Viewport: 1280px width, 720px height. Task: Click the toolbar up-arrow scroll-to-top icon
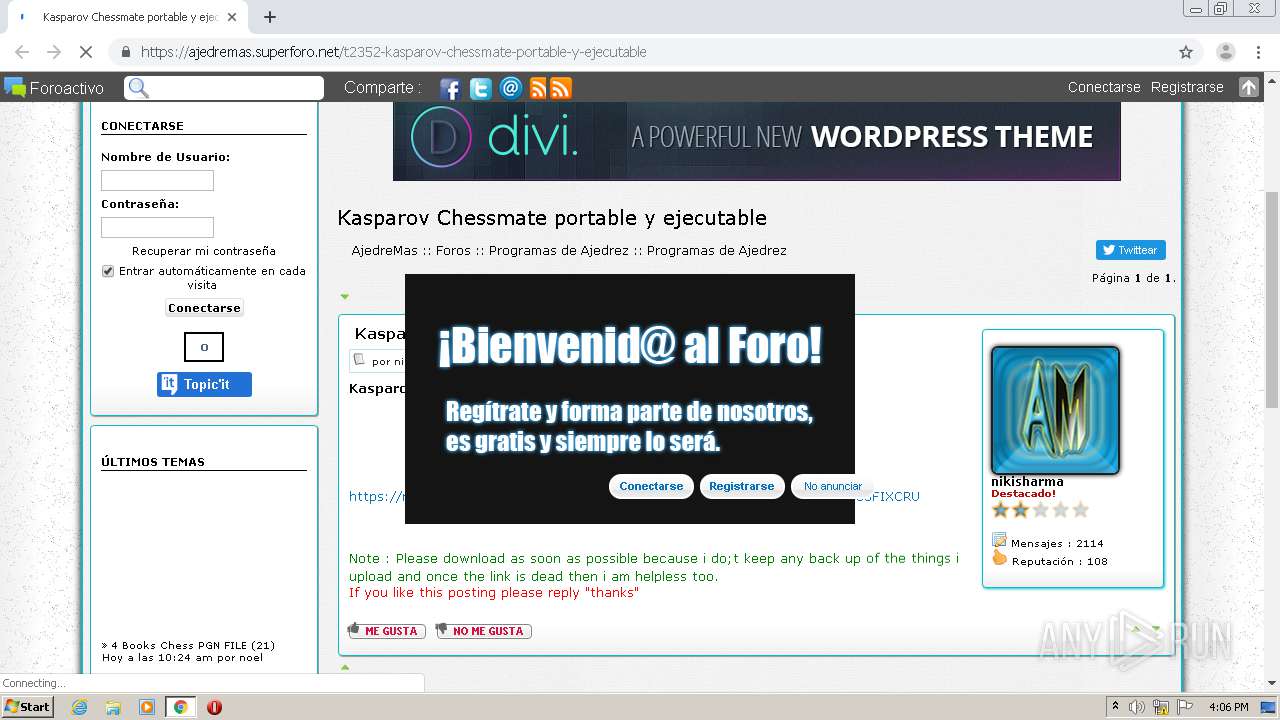[x=1248, y=87]
